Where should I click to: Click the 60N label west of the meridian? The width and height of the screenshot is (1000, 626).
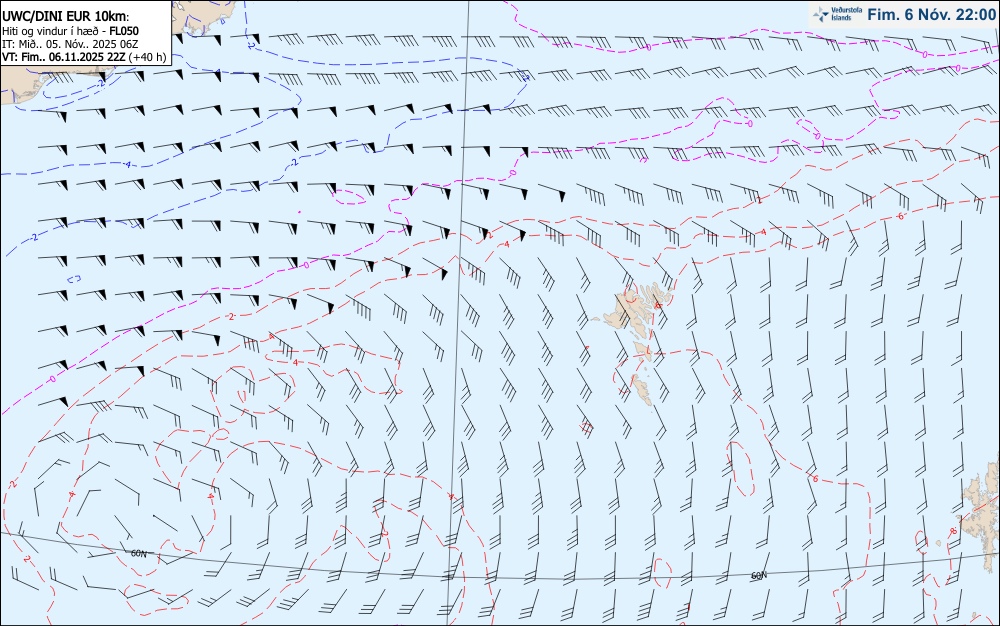point(138,553)
